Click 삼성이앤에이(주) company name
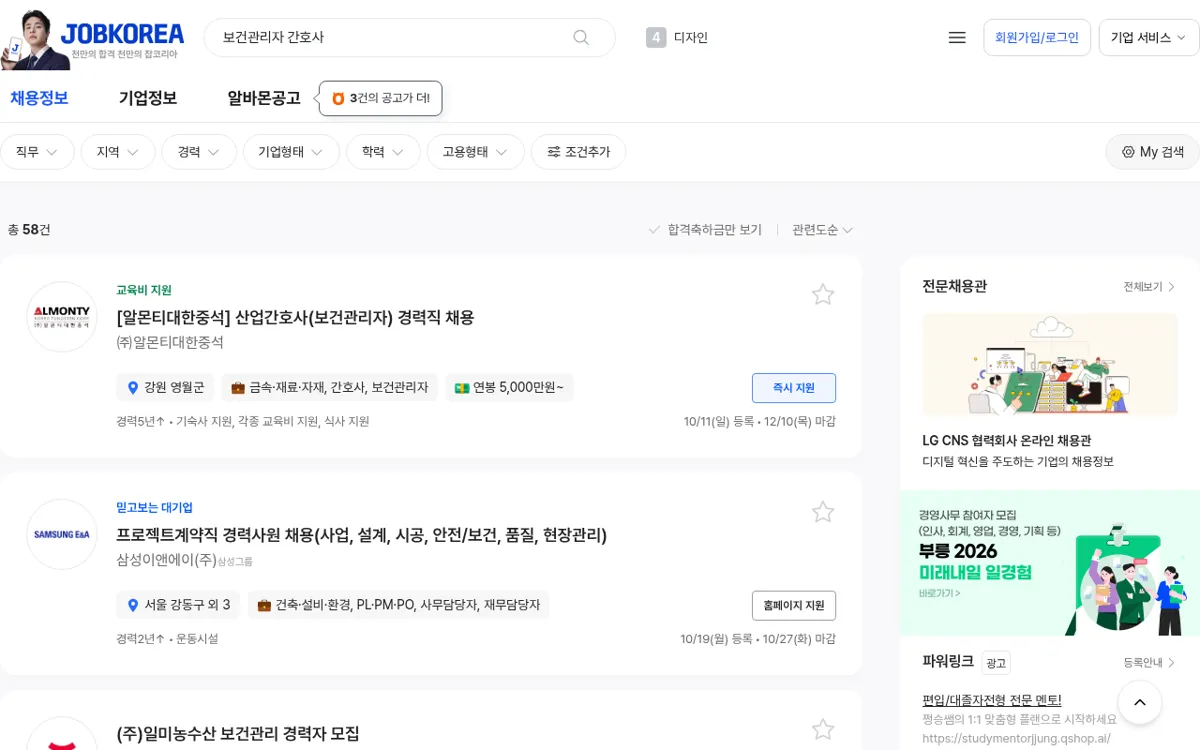Screen dimensions: 1200x750 pyautogui.click(x=166, y=560)
